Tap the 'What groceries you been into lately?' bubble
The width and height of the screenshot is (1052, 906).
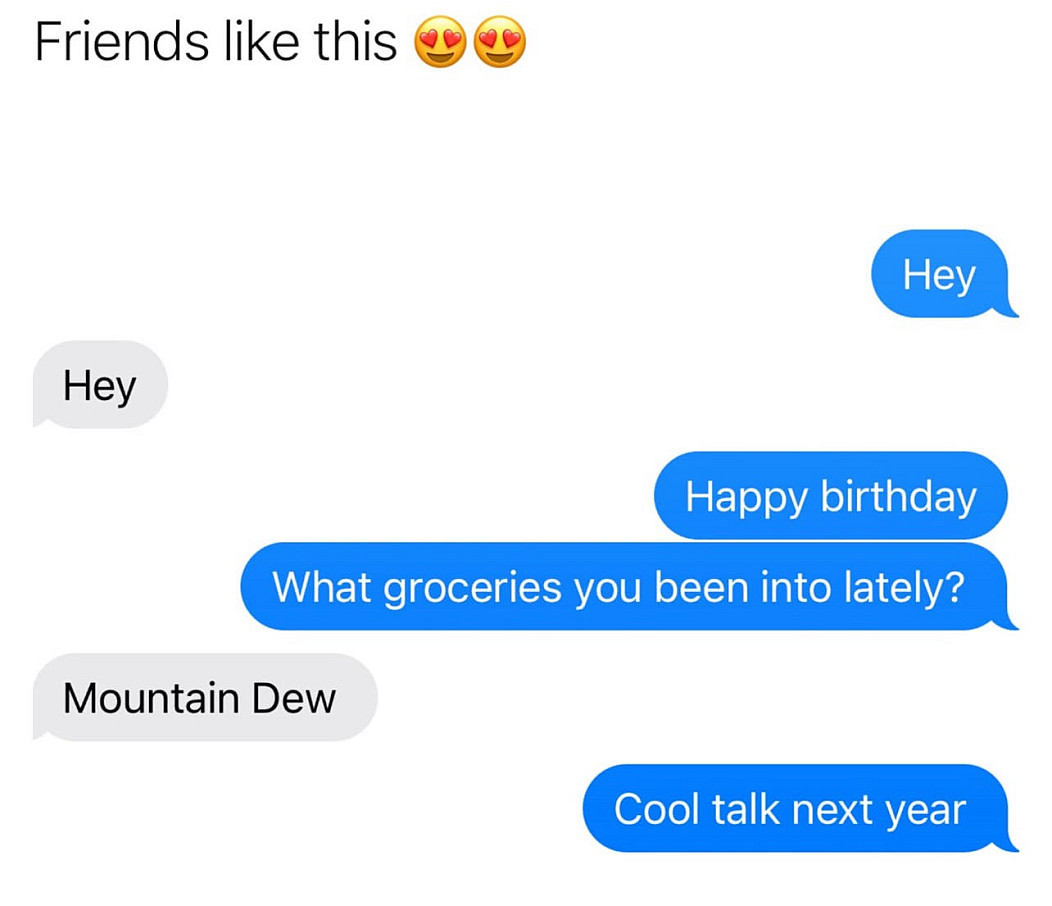pos(628,587)
